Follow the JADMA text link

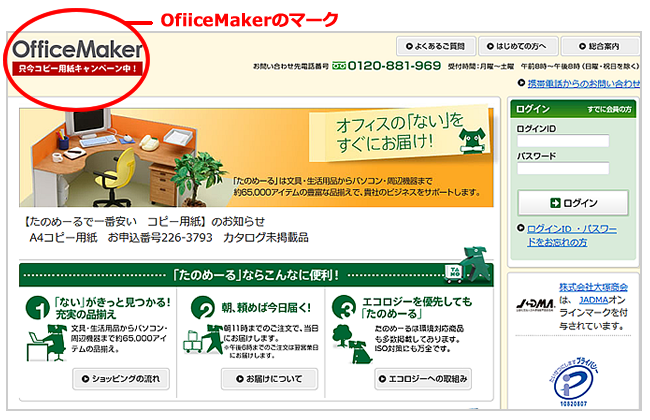point(594,300)
